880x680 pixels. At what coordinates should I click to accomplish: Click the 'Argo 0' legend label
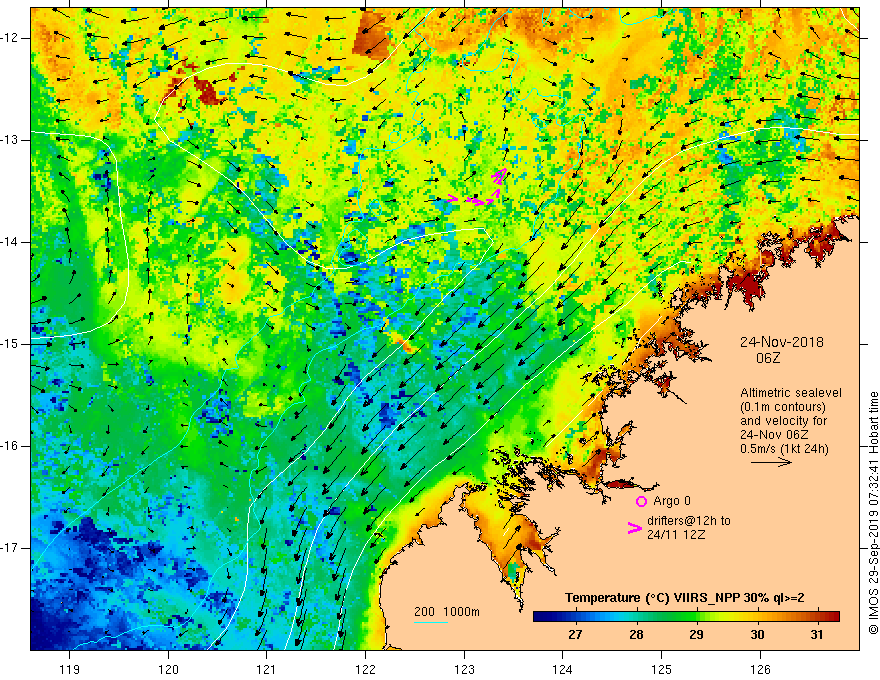pos(672,501)
